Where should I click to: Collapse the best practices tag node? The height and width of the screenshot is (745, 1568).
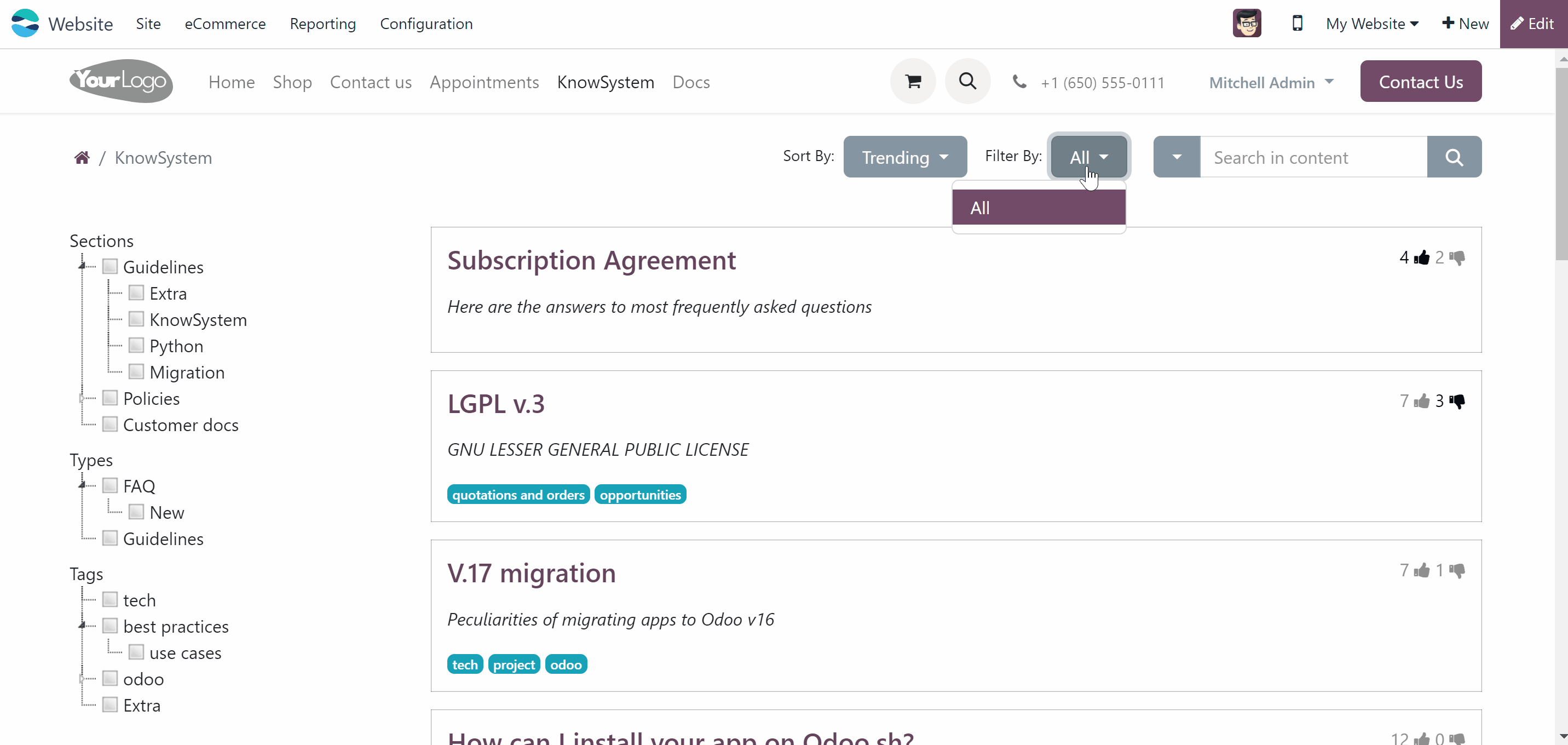(x=82, y=626)
